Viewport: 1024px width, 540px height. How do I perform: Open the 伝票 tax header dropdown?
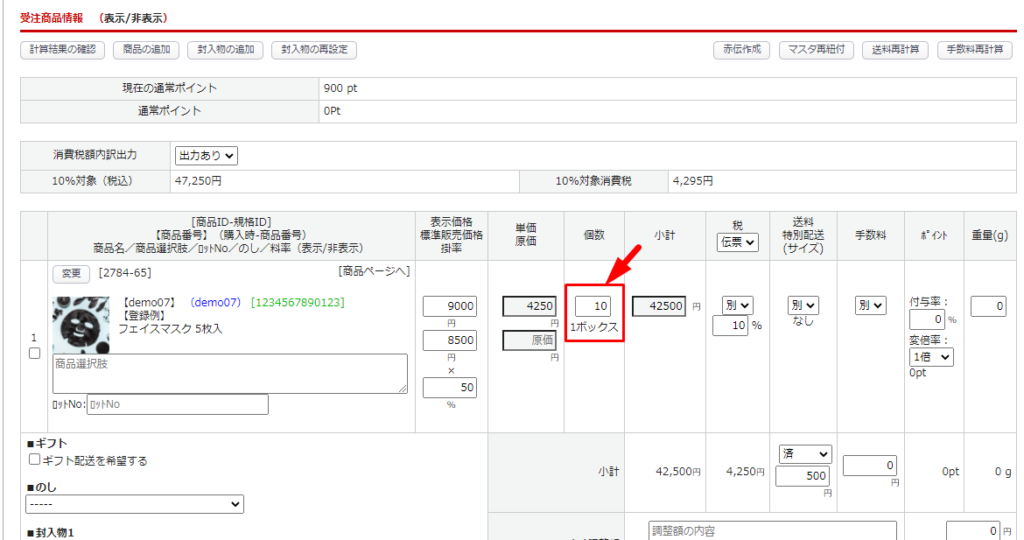pyautogui.click(x=737, y=242)
